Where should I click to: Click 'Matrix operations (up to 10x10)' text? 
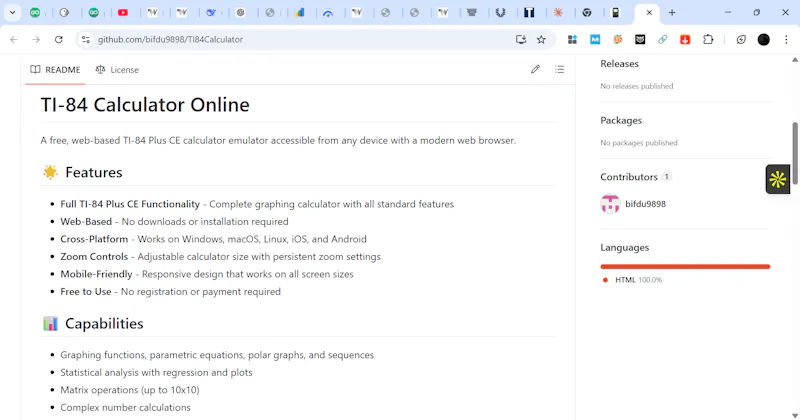[x=130, y=390]
